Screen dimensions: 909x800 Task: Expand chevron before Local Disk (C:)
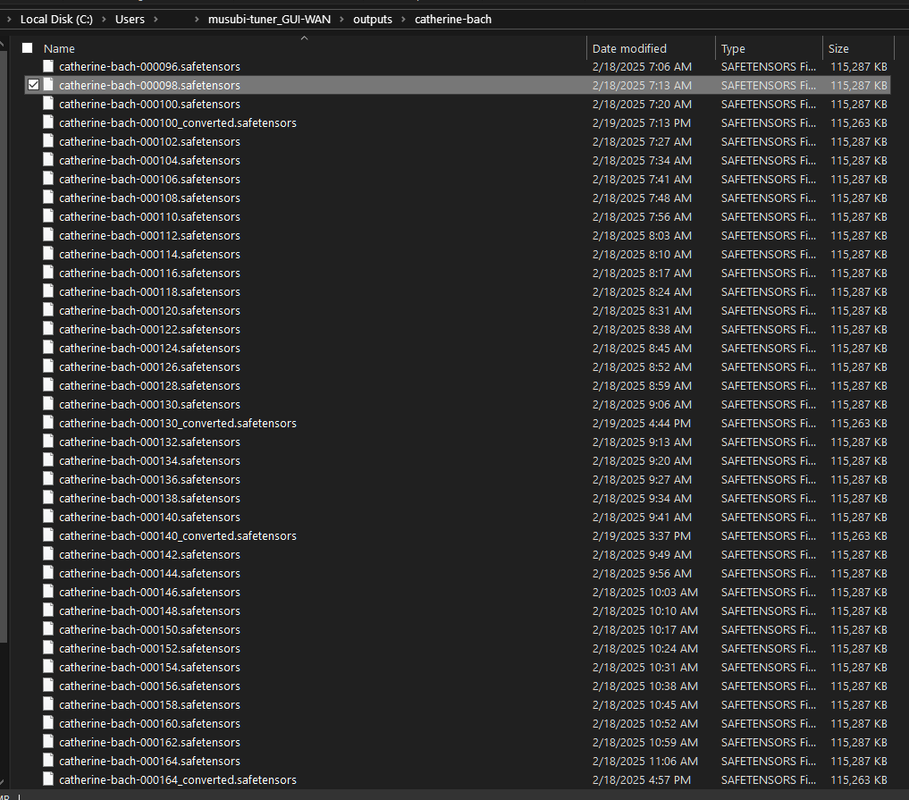[9, 19]
